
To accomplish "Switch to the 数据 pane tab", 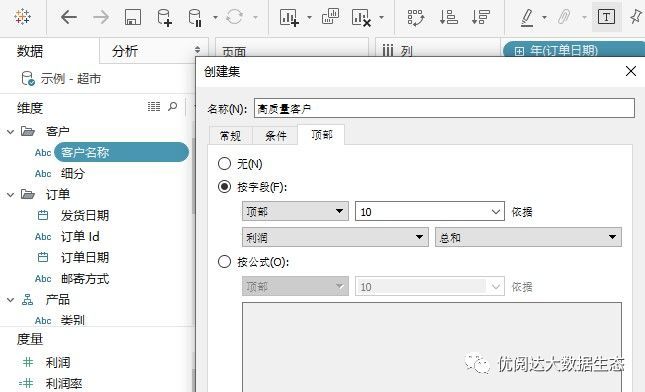I will (30, 51).
